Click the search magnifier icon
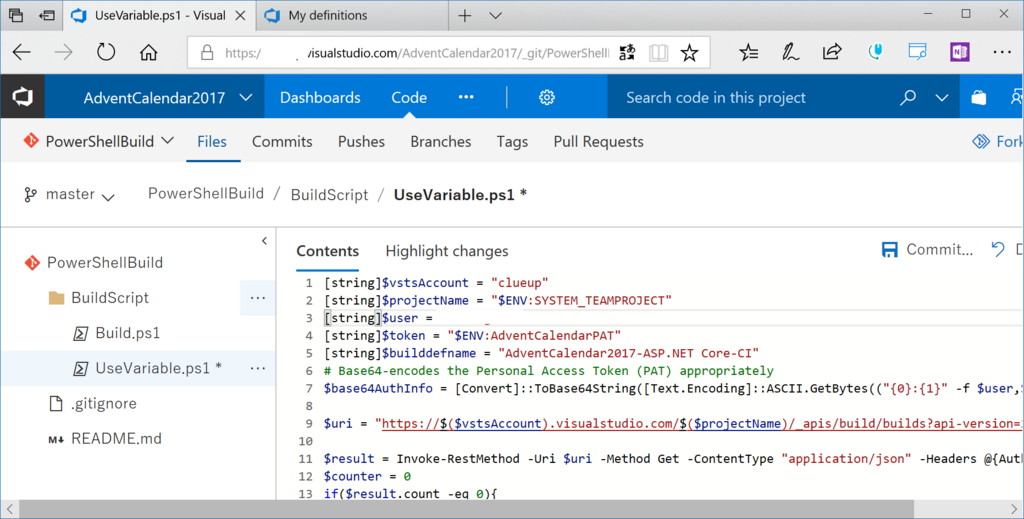 [x=908, y=97]
